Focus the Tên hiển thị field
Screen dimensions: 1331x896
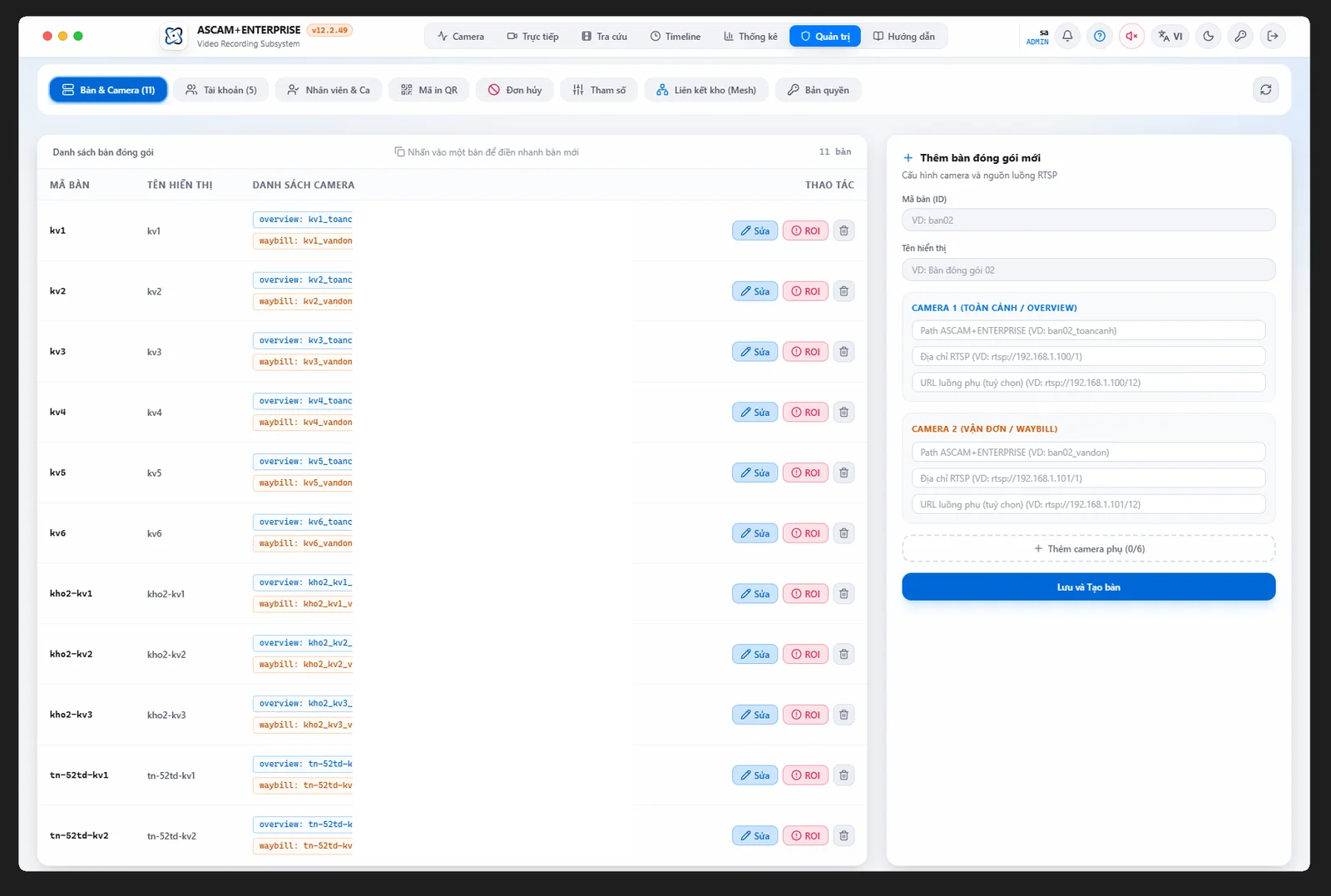click(x=1089, y=270)
